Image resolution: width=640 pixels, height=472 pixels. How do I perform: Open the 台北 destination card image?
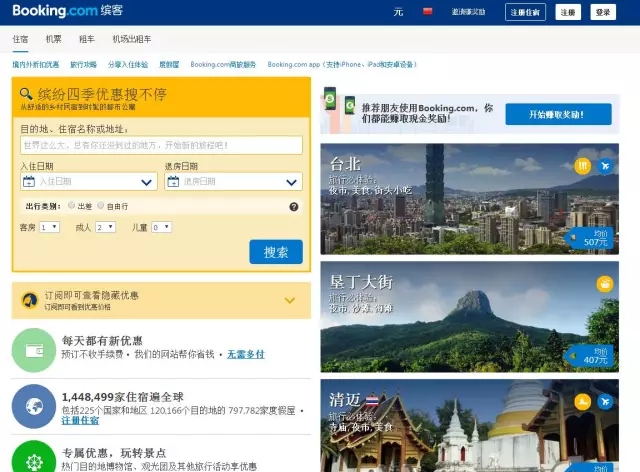pos(469,199)
